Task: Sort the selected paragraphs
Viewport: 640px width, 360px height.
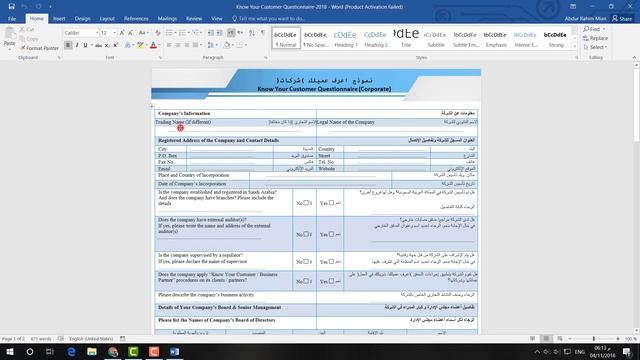Action: (251, 33)
